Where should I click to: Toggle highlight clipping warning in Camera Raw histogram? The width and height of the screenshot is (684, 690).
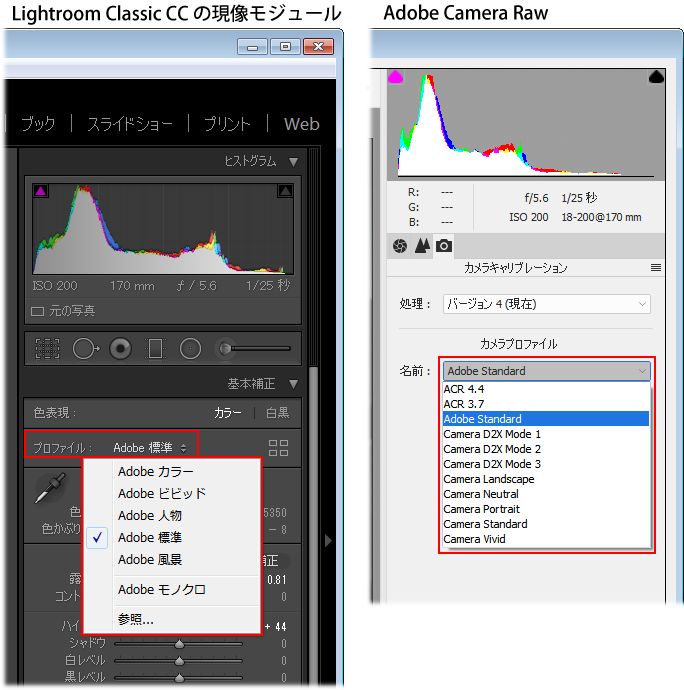coord(656,77)
